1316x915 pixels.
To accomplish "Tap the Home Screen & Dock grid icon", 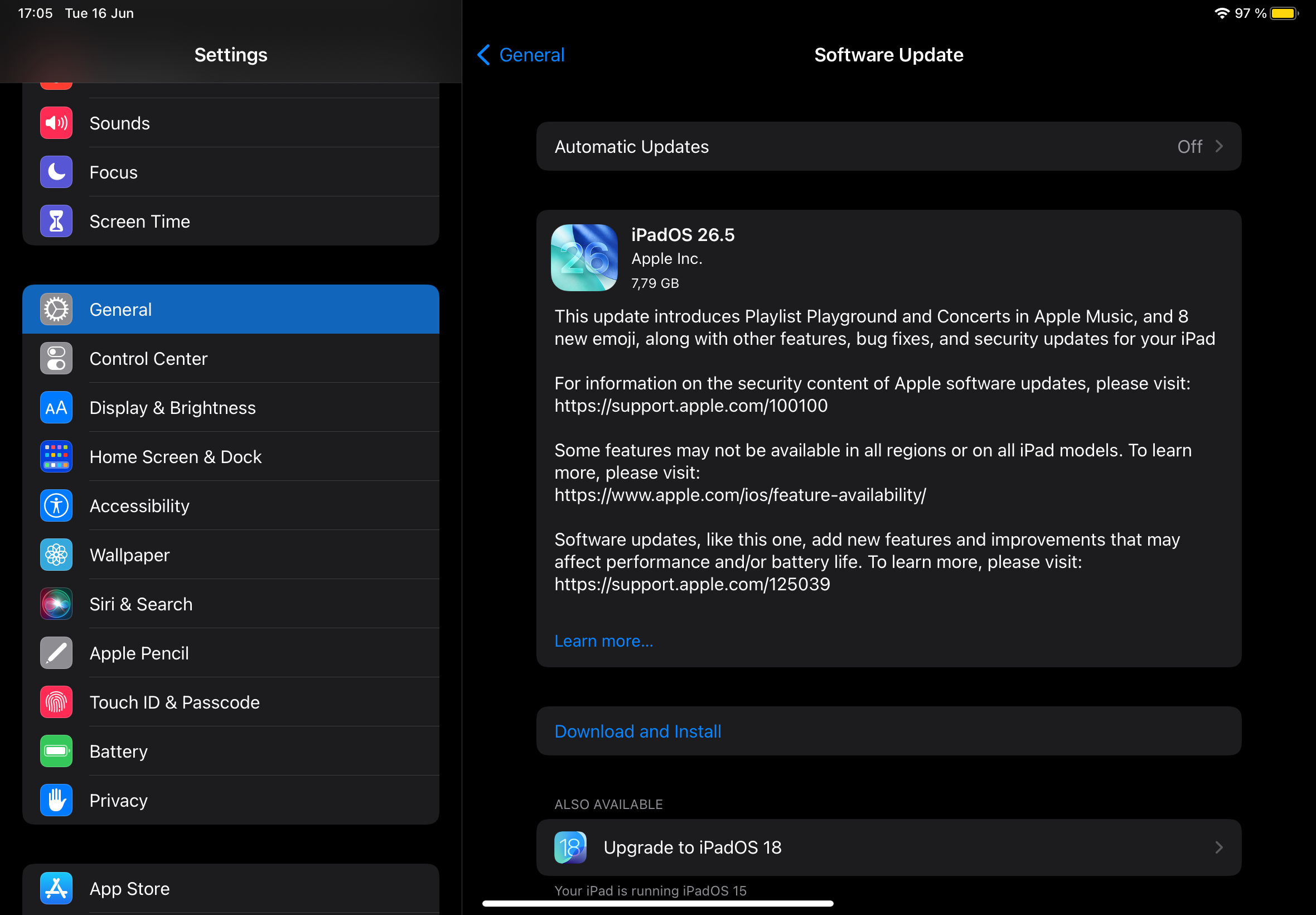I will pyautogui.click(x=56, y=457).
